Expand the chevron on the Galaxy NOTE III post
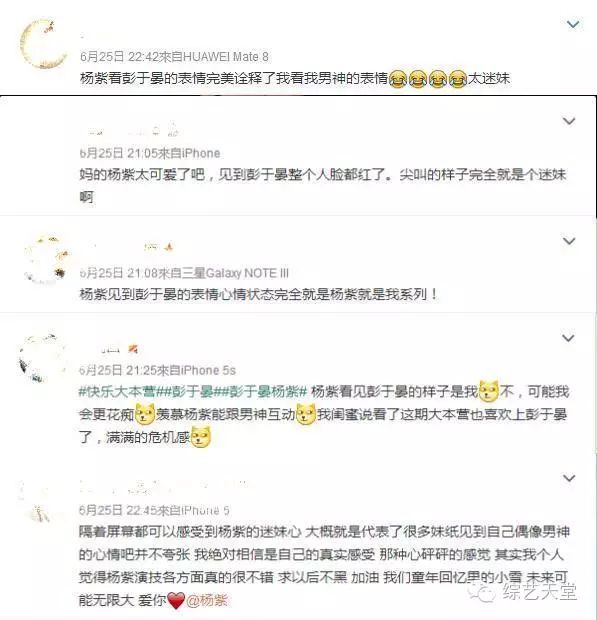The image size is (597, 620). tap(569, 241)
